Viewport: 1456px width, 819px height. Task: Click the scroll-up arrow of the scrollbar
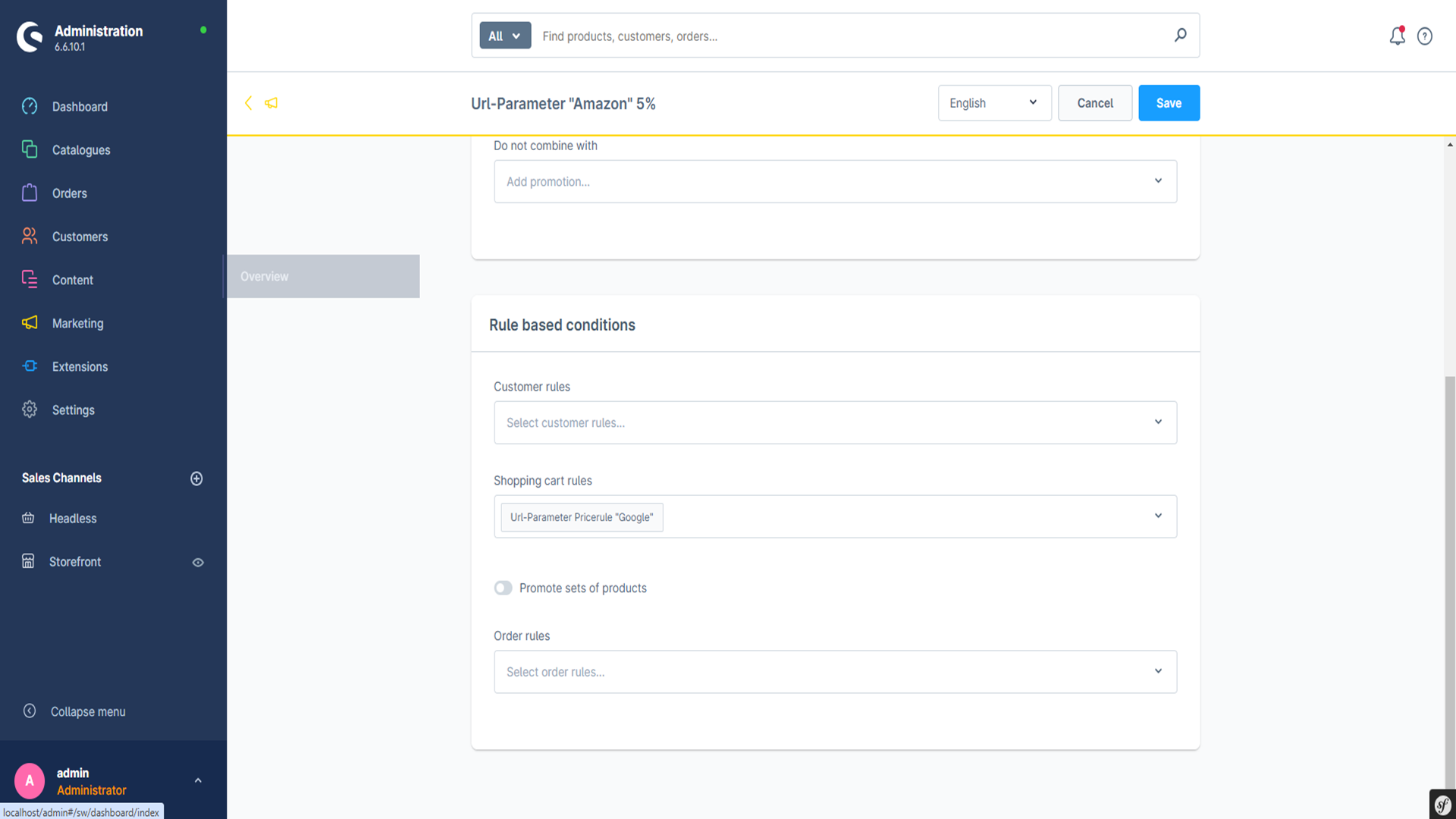click(1450, 144)
